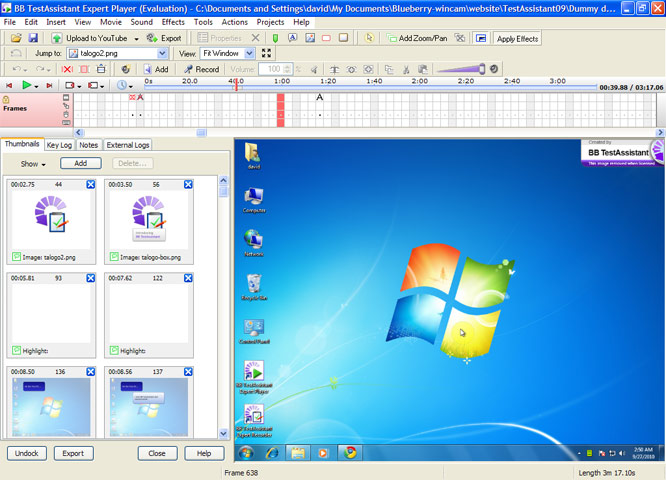Click the Export toolbar button
The height and width of the screenshot is (480, 666).
pos(165,38)
